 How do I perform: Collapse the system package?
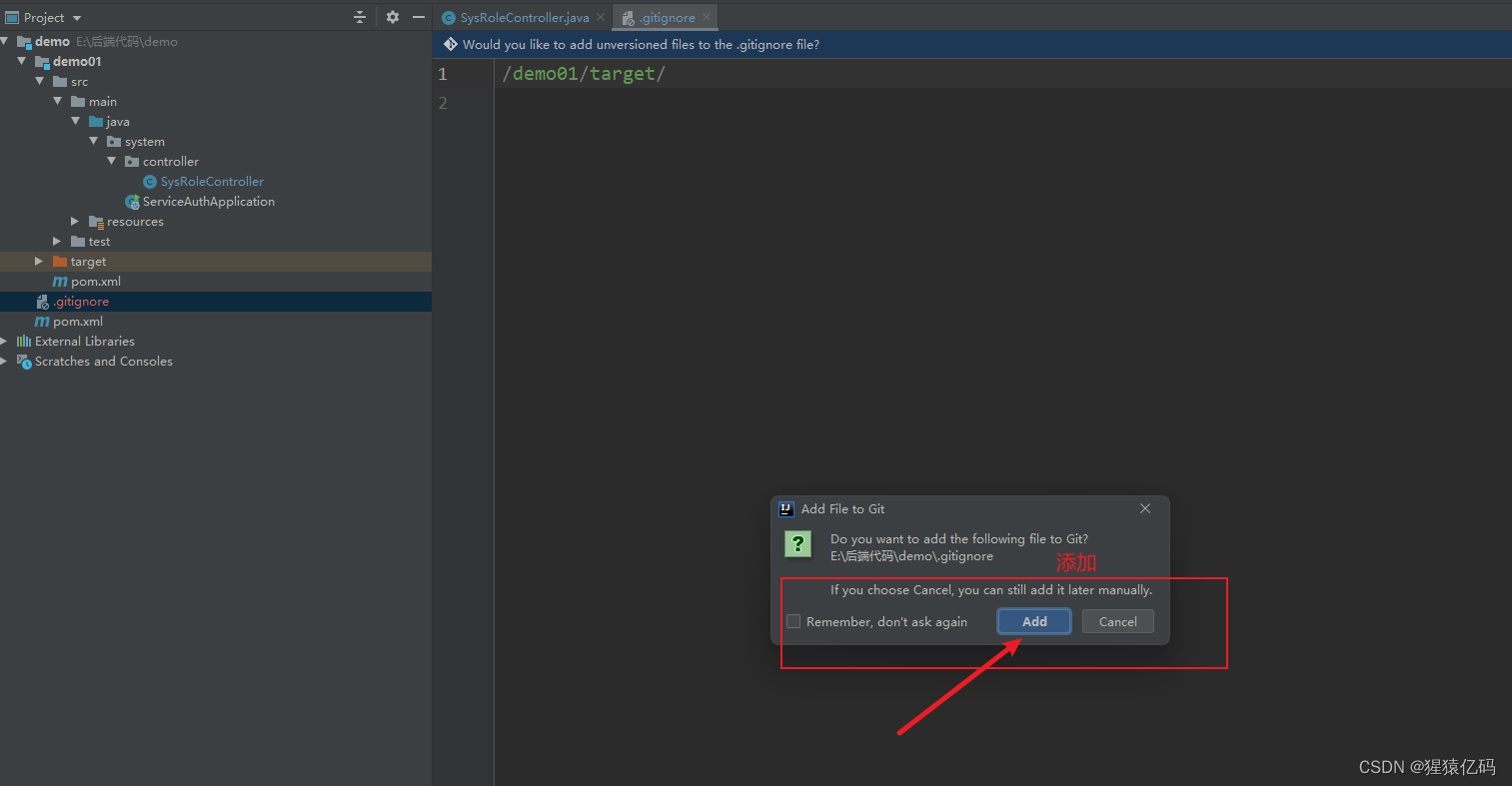94,141
